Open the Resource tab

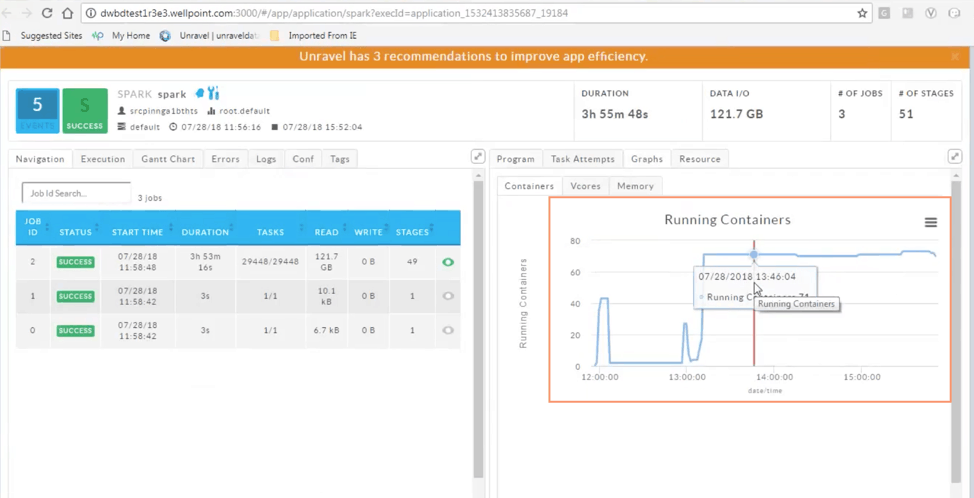[x=699, y=159]
